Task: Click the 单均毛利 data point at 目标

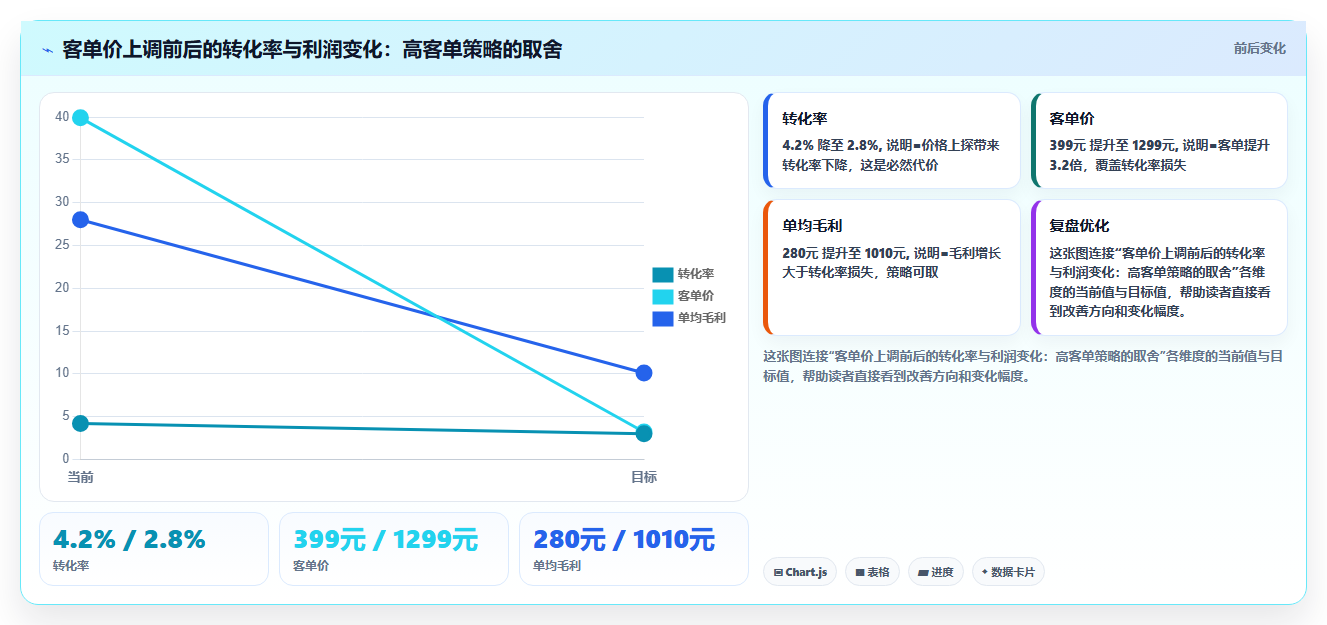Action: 644,373
